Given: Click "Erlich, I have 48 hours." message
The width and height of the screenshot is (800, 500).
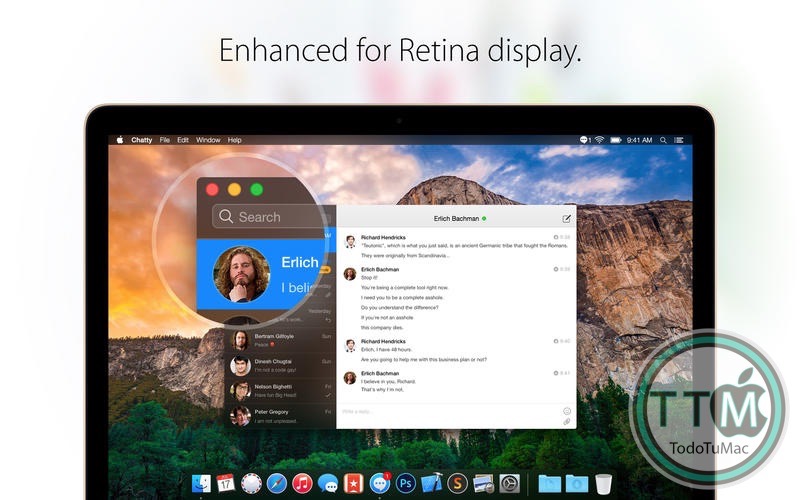Looking at the screenshot, I should (x=386, y=349).
